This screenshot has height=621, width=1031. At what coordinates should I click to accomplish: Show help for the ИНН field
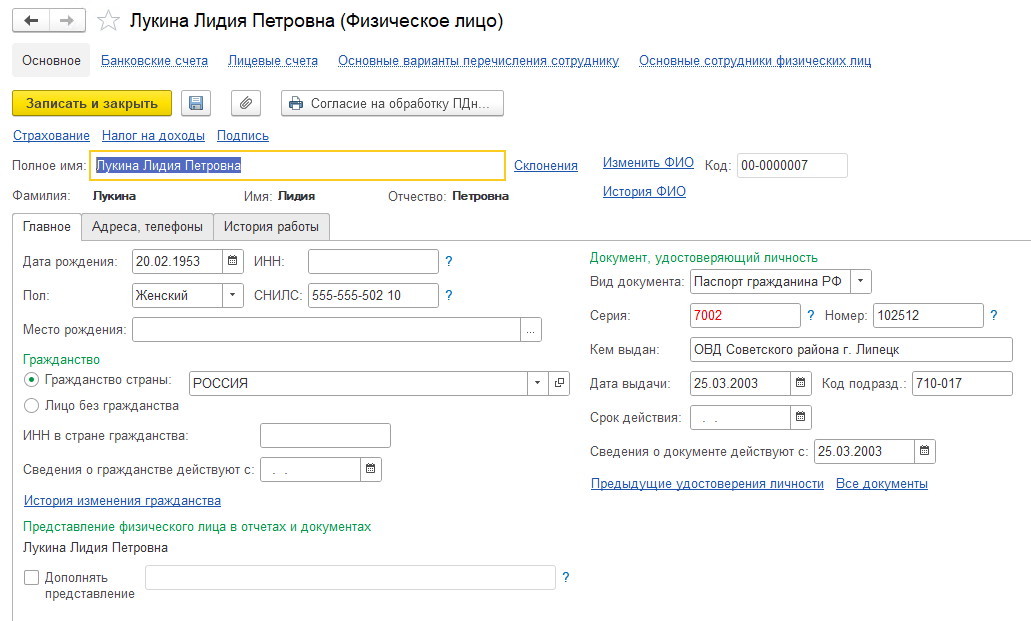coord(448,261)
